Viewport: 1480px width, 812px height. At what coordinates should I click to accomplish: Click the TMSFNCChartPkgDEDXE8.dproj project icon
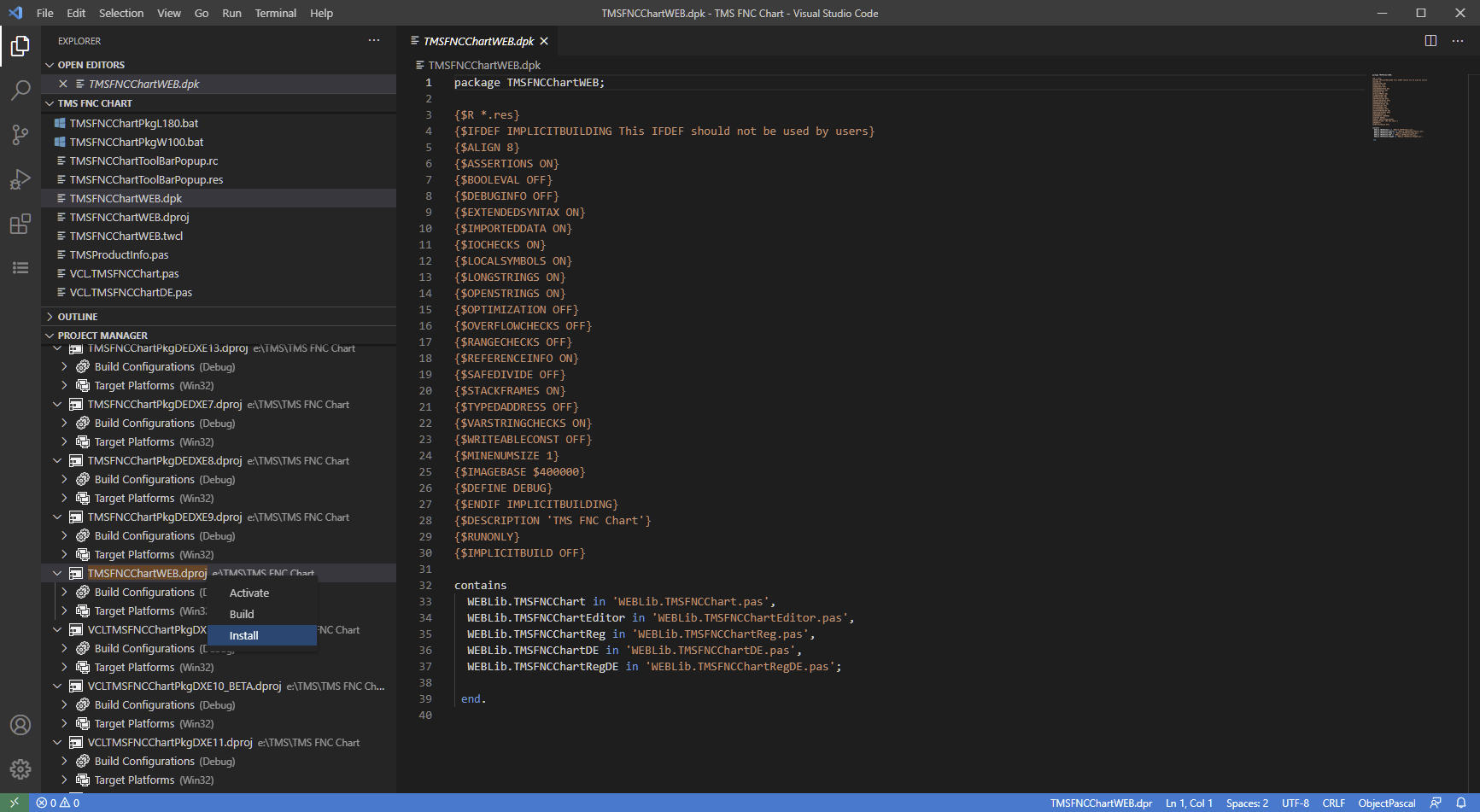76,460
